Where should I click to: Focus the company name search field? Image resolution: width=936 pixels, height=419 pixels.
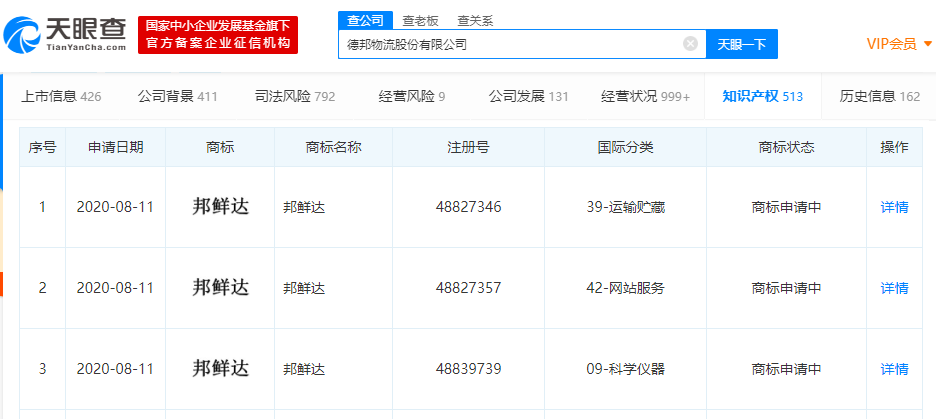(510, 44)
